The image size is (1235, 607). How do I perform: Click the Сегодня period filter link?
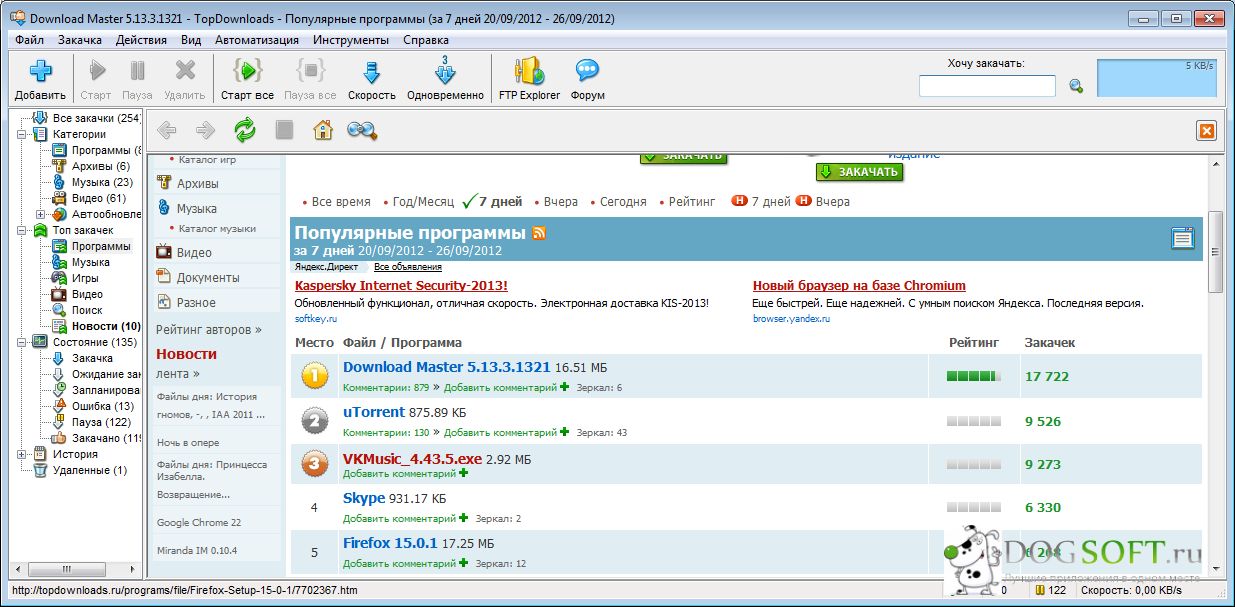623,201
